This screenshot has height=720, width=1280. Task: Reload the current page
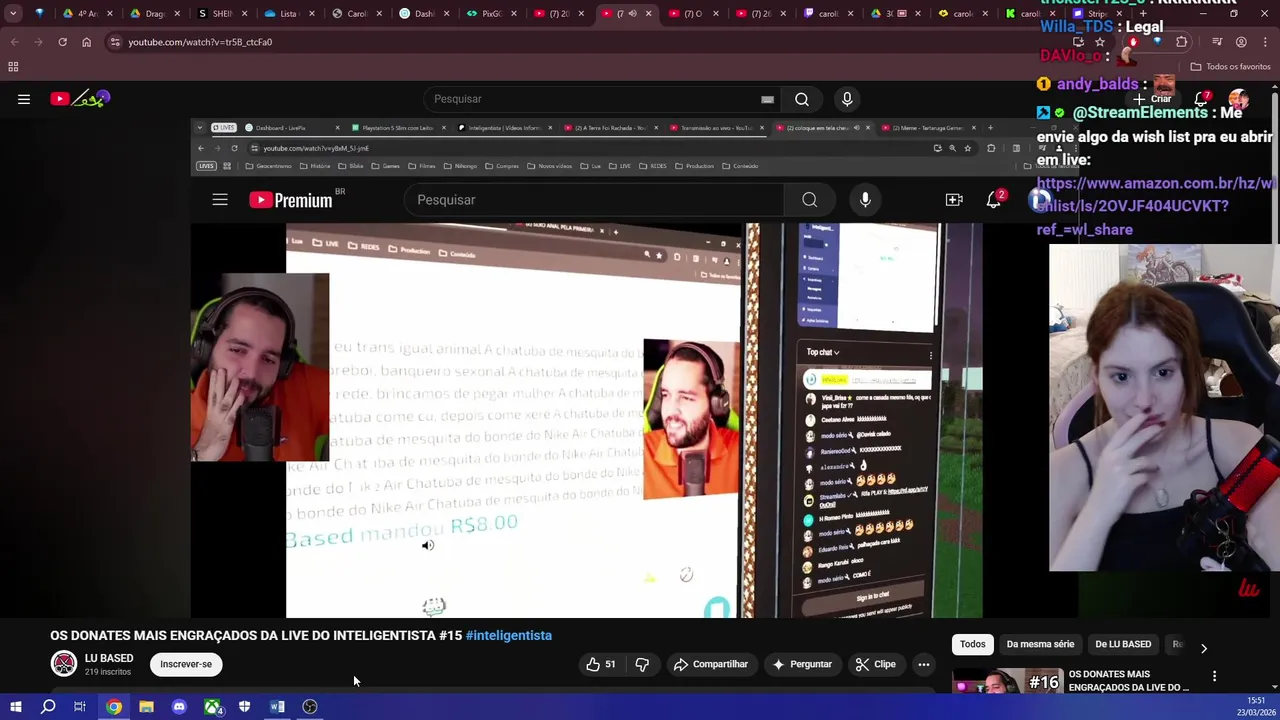coord(62,42)
